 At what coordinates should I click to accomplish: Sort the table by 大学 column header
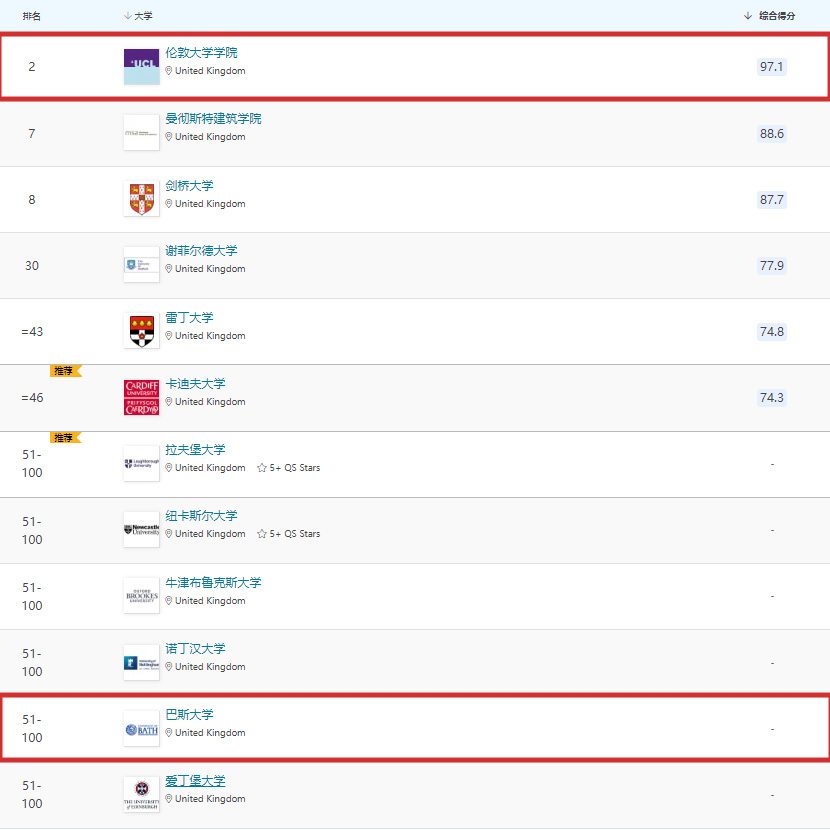click(x=138, y=16)
